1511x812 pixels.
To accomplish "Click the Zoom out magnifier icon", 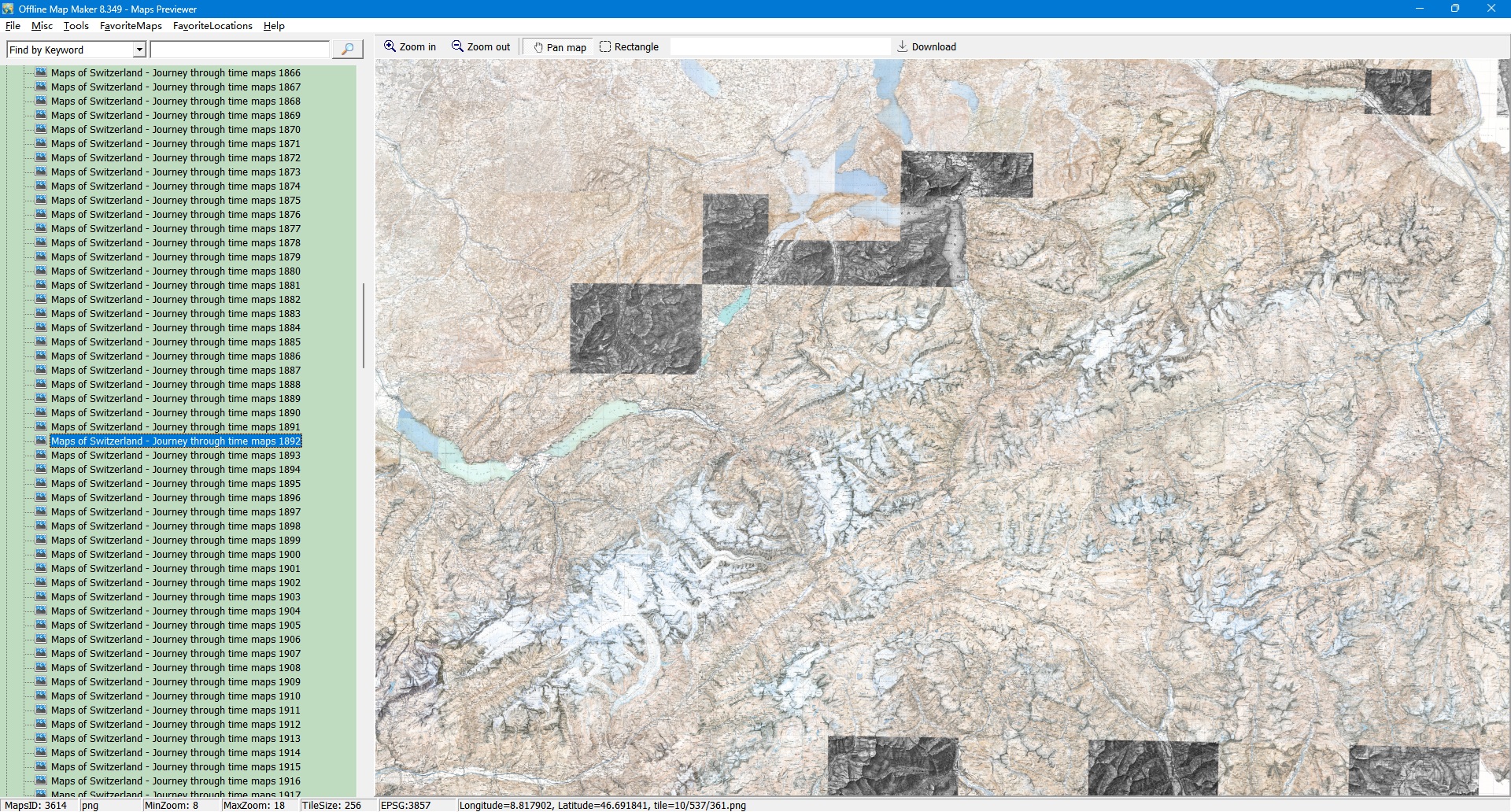I will (x=457, y=46).
